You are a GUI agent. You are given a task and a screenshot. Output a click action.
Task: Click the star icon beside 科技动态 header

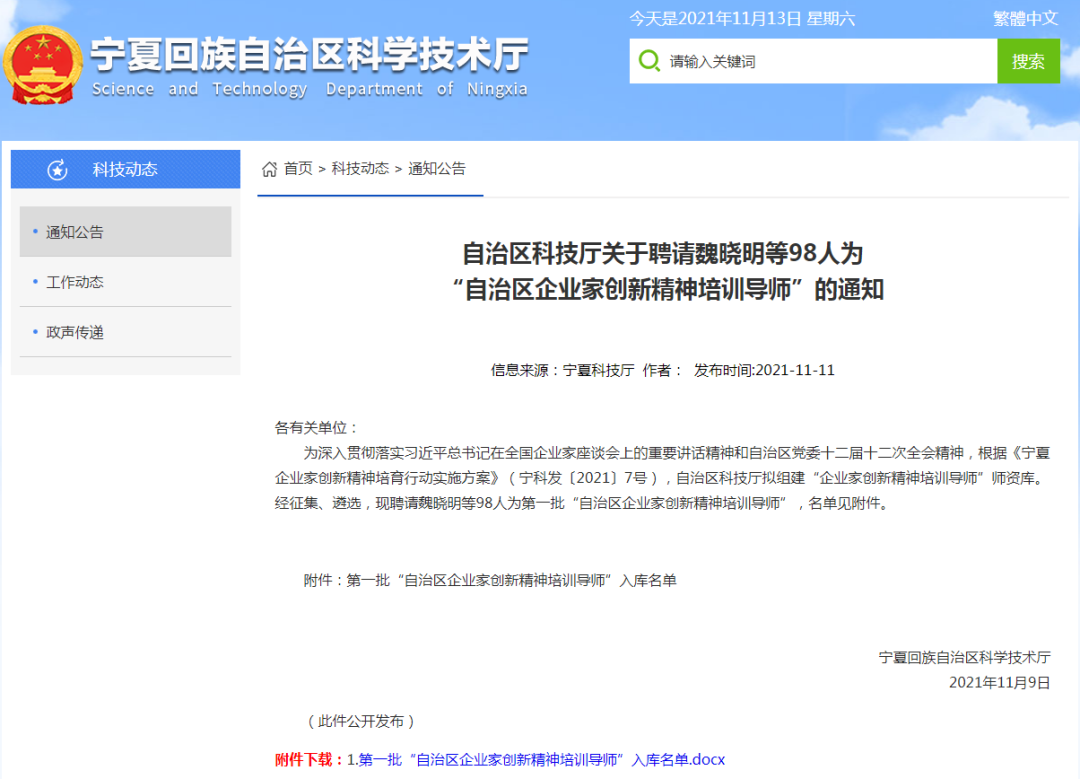point(57,169)
